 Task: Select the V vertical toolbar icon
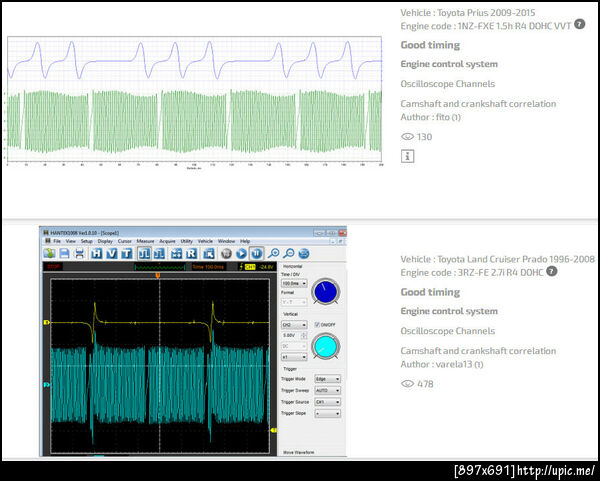(111, 253)
